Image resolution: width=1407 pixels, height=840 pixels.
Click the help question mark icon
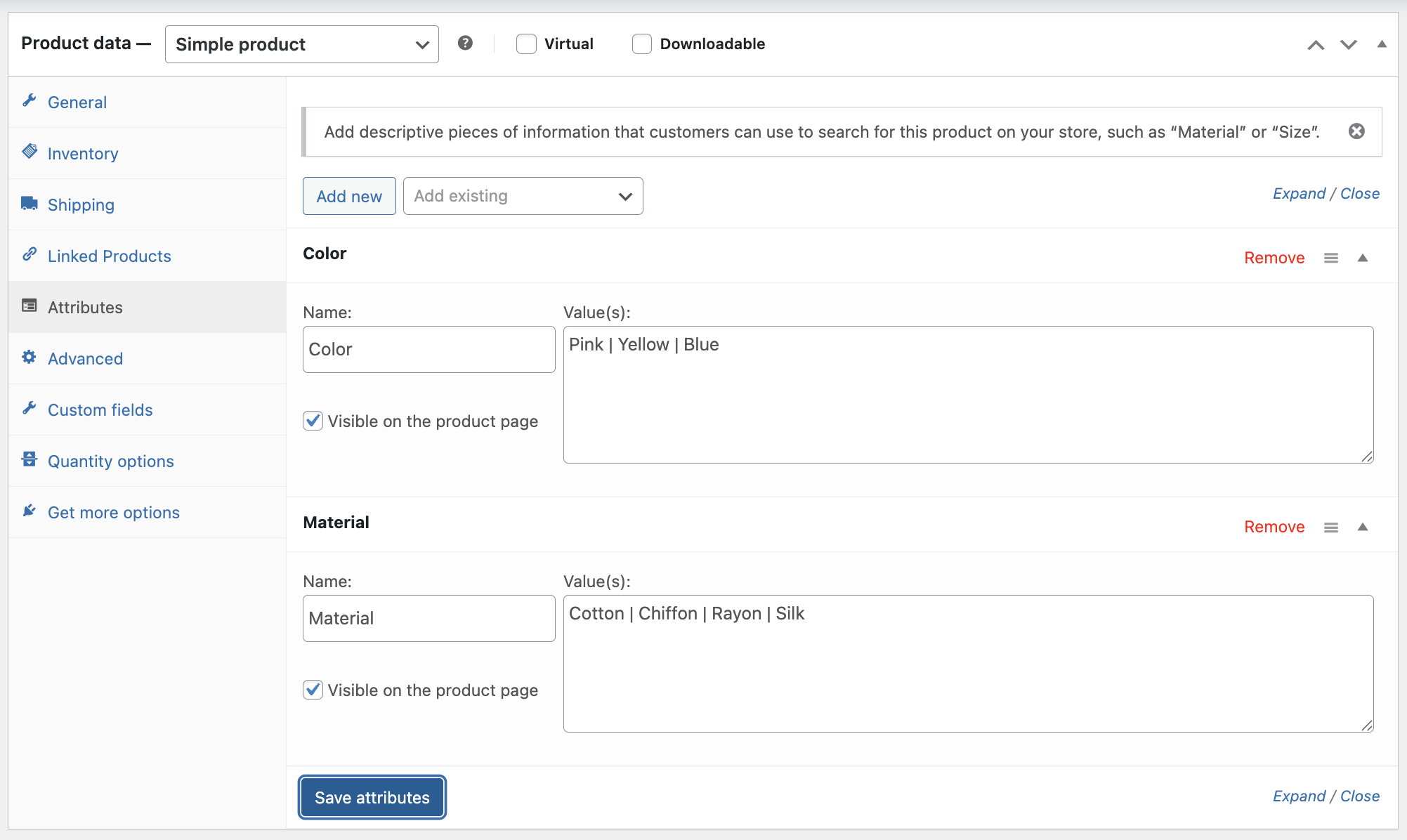tap(465, 44)
